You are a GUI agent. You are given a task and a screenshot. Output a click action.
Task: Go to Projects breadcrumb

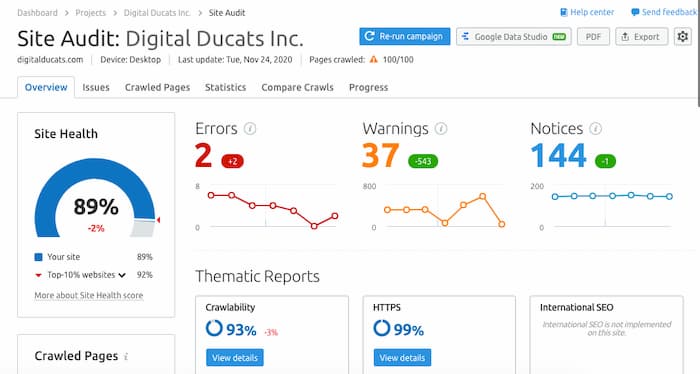click(x=91, y=13)
